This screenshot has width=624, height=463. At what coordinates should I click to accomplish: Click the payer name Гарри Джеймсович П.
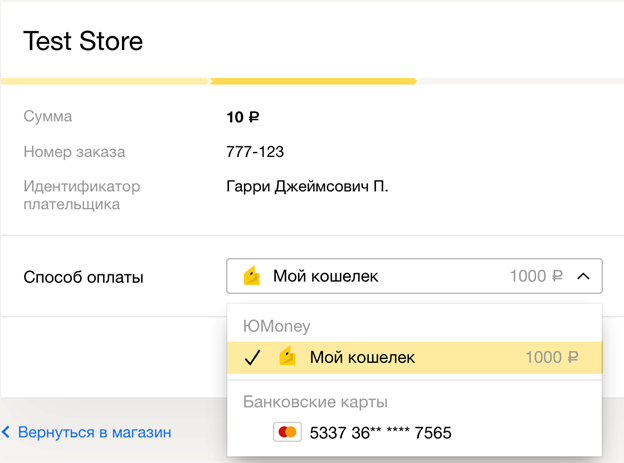(307, 187)
